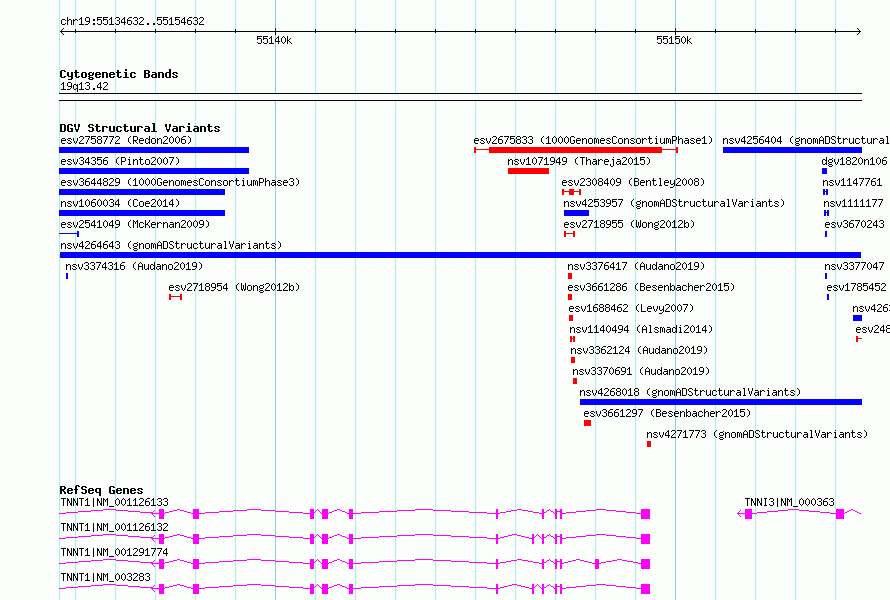The image size is (890, 600).
Task: Click TNNT1|NM_001126133 transcript label
Action: [114, 502]
